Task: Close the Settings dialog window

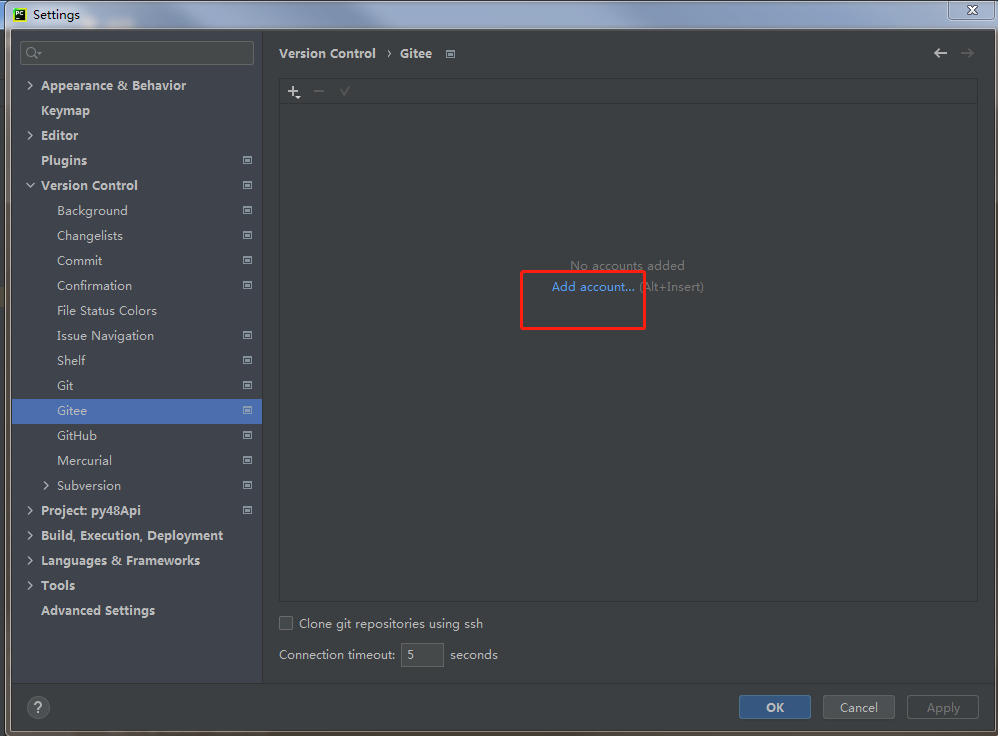Action: [971, 10]
